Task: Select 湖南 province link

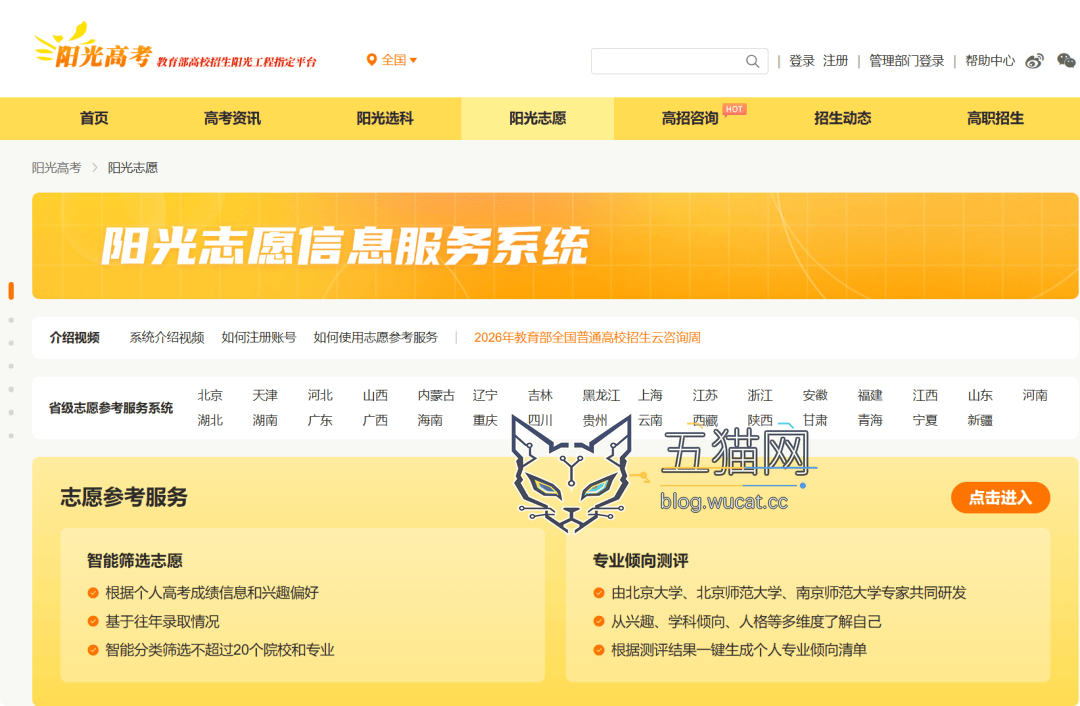Action: click(265, 420)
